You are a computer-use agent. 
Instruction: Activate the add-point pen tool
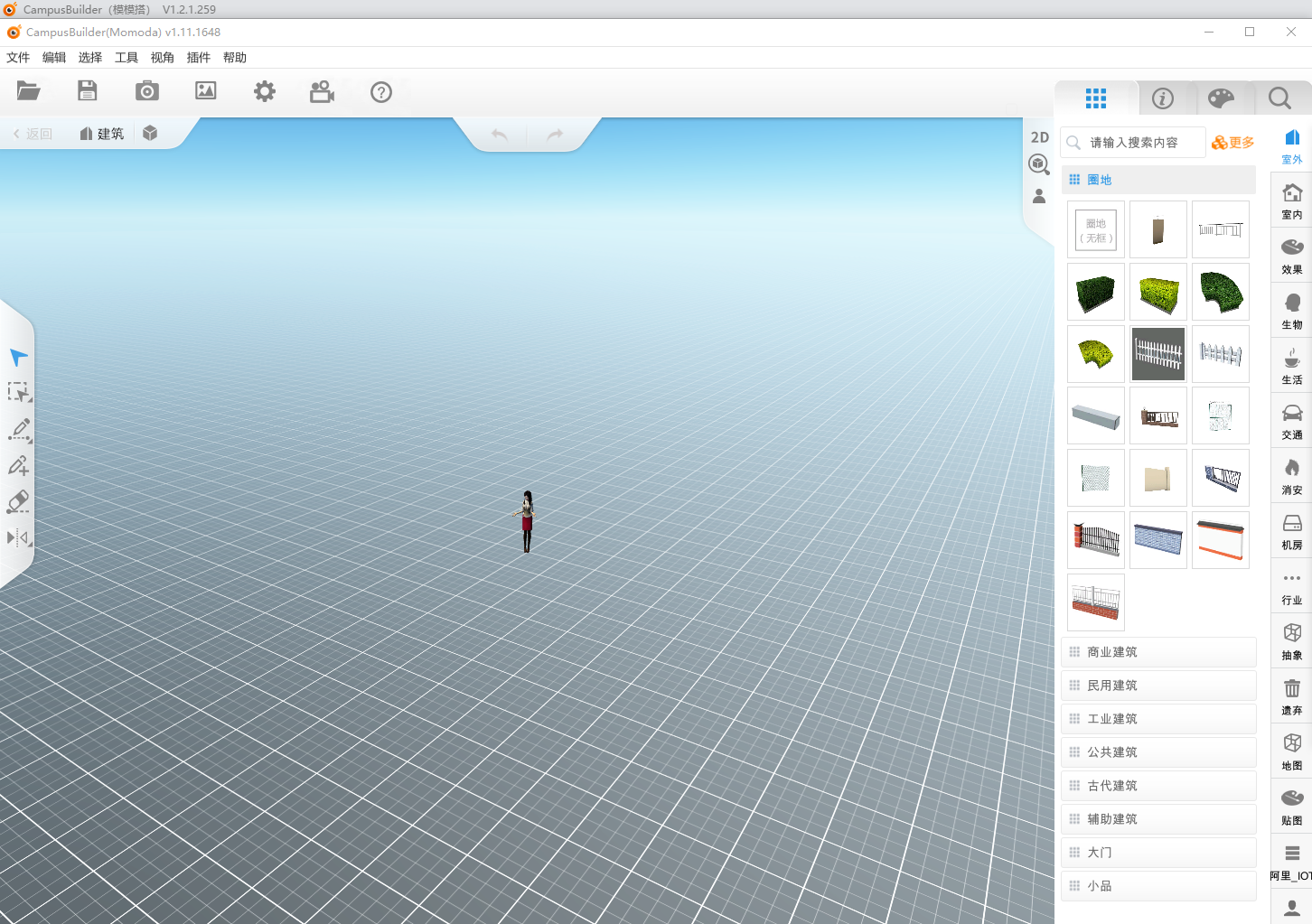click(18, 465)
